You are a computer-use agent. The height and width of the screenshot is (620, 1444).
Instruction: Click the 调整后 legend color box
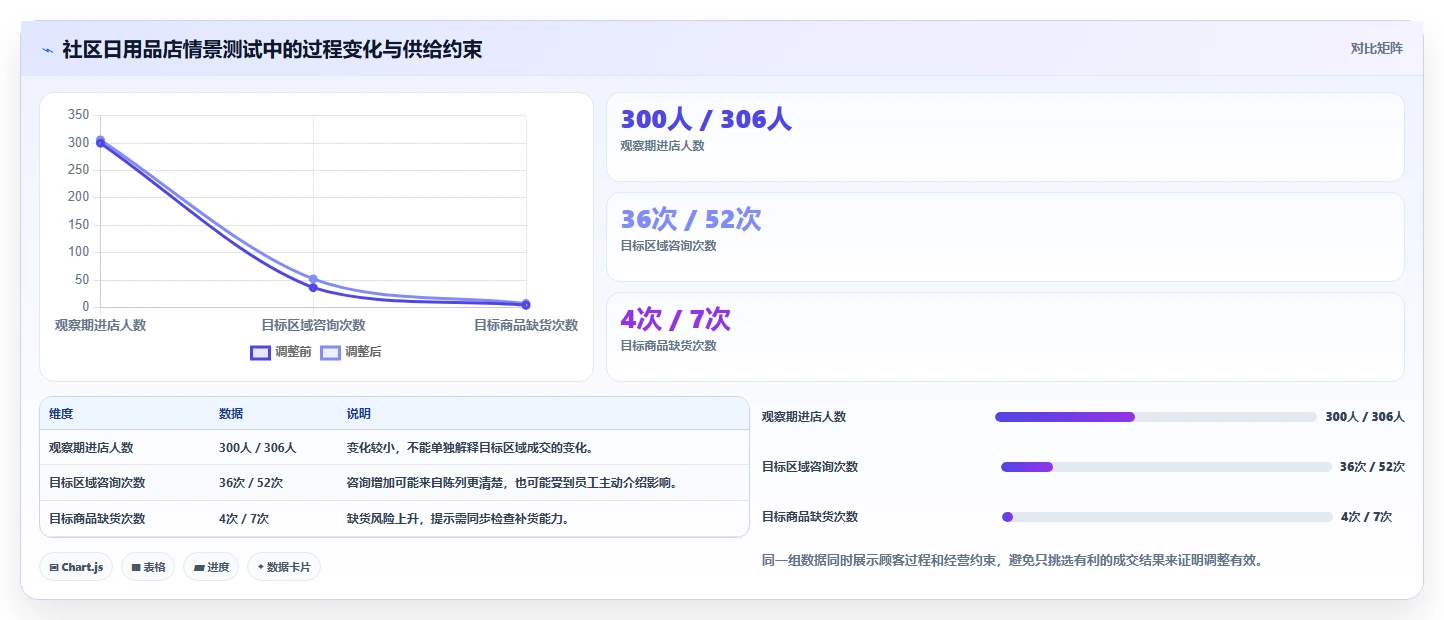[330, 352]
